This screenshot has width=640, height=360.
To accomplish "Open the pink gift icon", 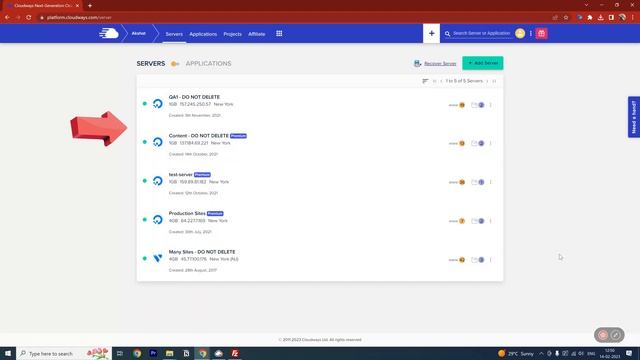I will tap(542, 33).
